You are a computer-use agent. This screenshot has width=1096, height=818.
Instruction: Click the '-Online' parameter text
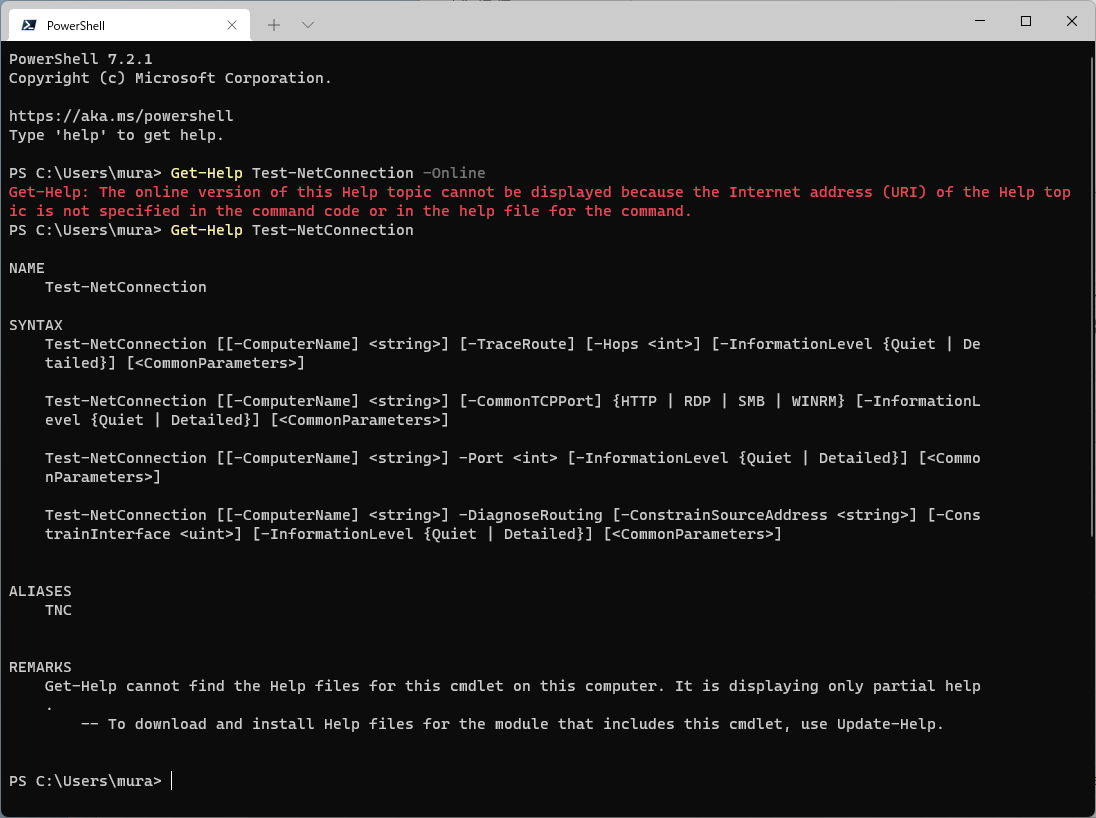click(454, 173)
